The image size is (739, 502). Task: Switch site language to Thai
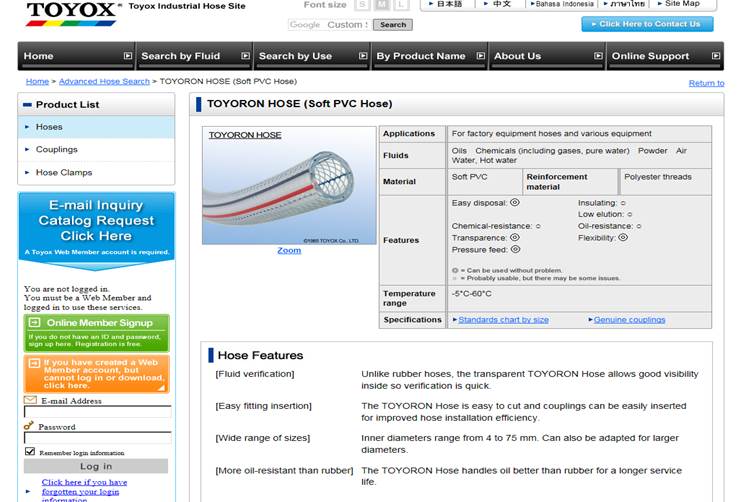(x=625, y=4)
